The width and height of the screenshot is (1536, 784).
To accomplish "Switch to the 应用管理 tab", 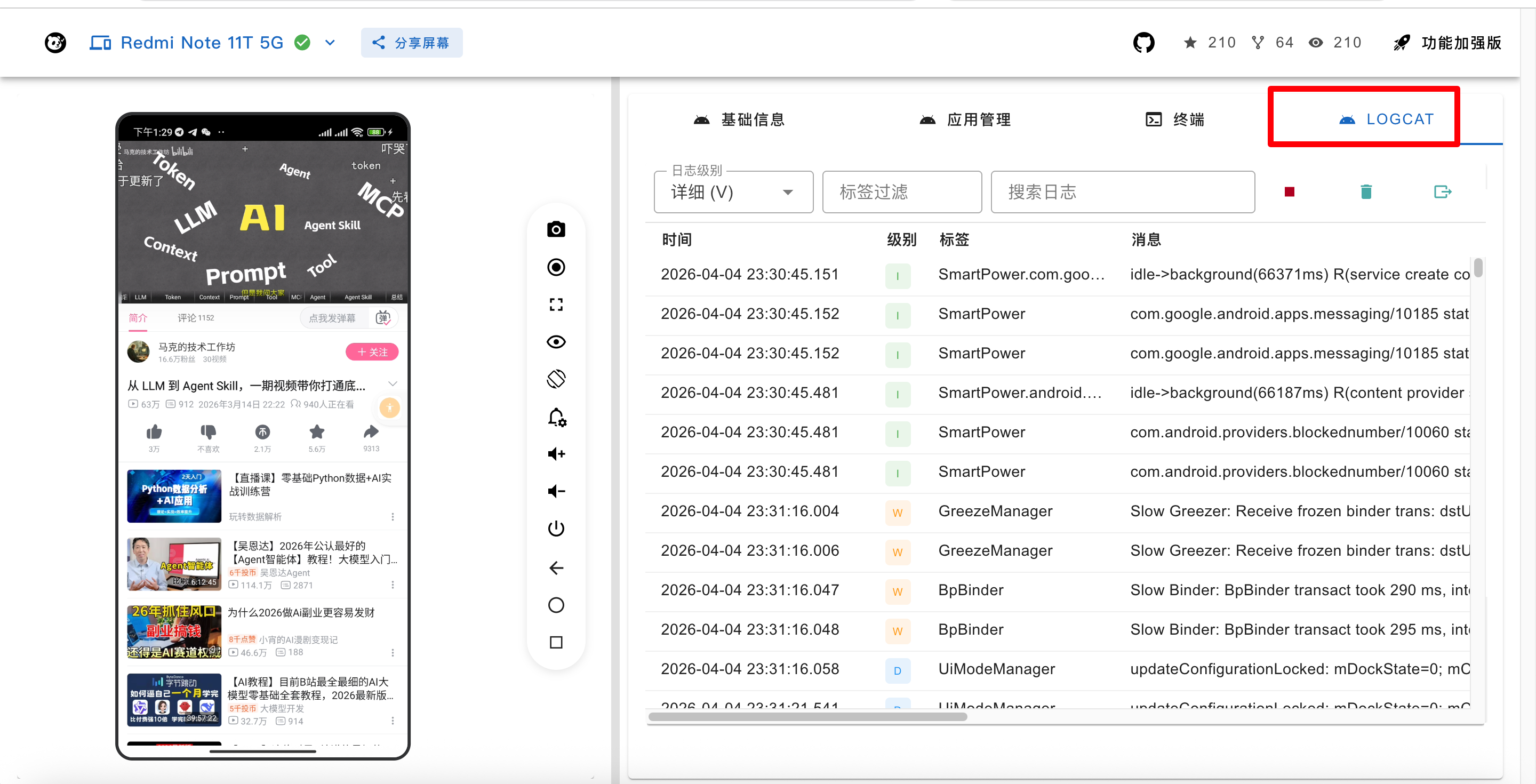I will [965, 119].
